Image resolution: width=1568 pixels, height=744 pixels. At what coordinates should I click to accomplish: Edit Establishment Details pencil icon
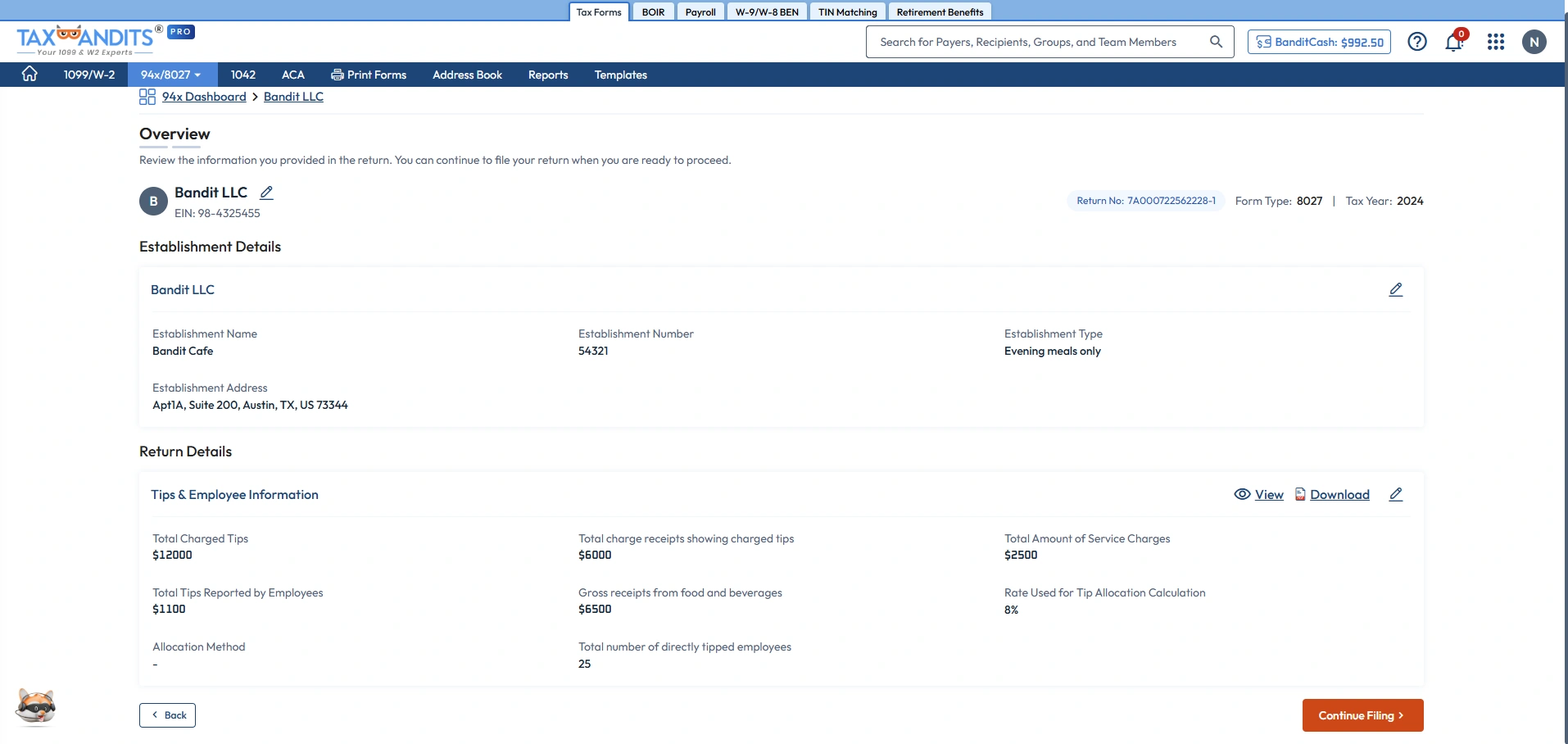tap(1396, 289)
